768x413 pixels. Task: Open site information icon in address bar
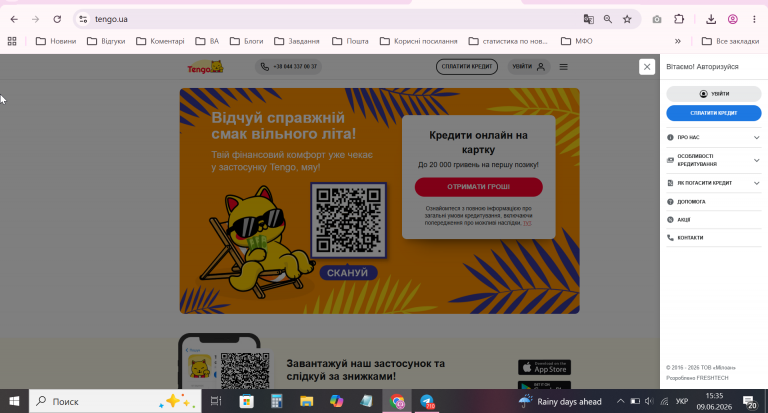click(83, 19)
